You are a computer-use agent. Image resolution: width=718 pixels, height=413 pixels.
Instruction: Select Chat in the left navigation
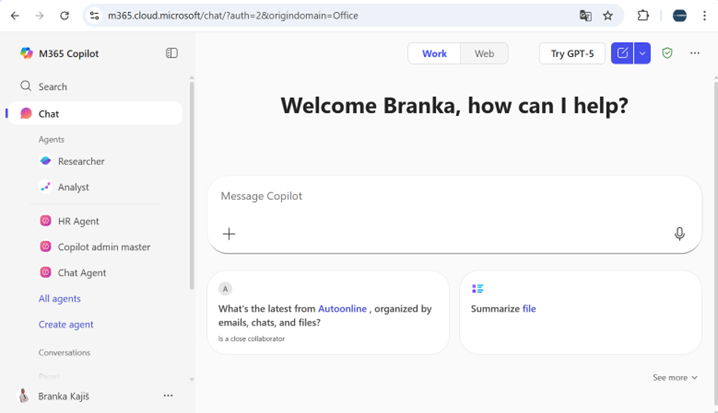click(48, 114)
